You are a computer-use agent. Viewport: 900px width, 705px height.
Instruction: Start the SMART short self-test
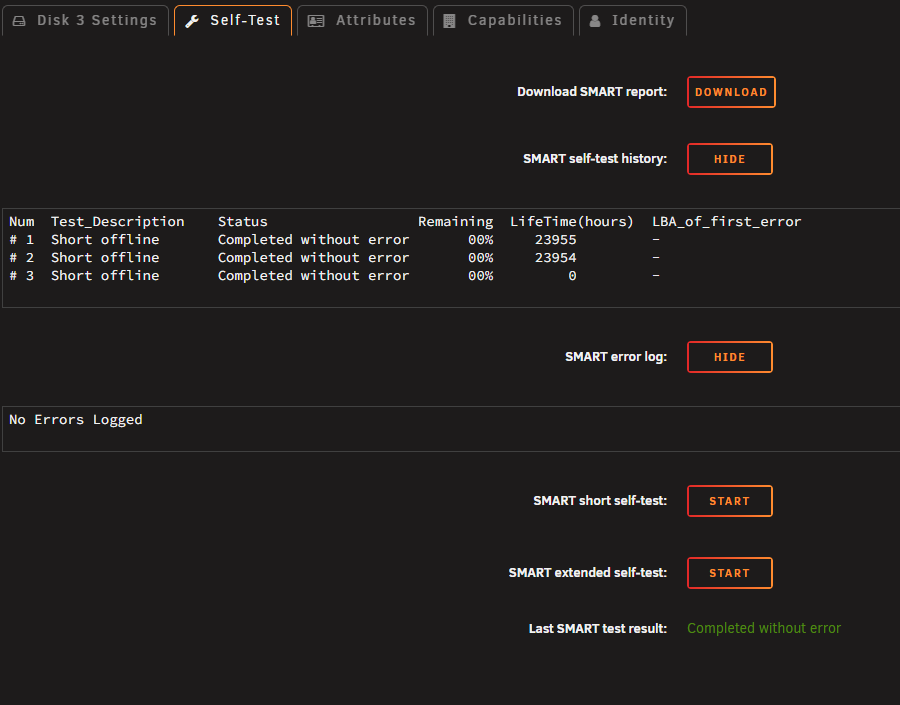[730, 501]
